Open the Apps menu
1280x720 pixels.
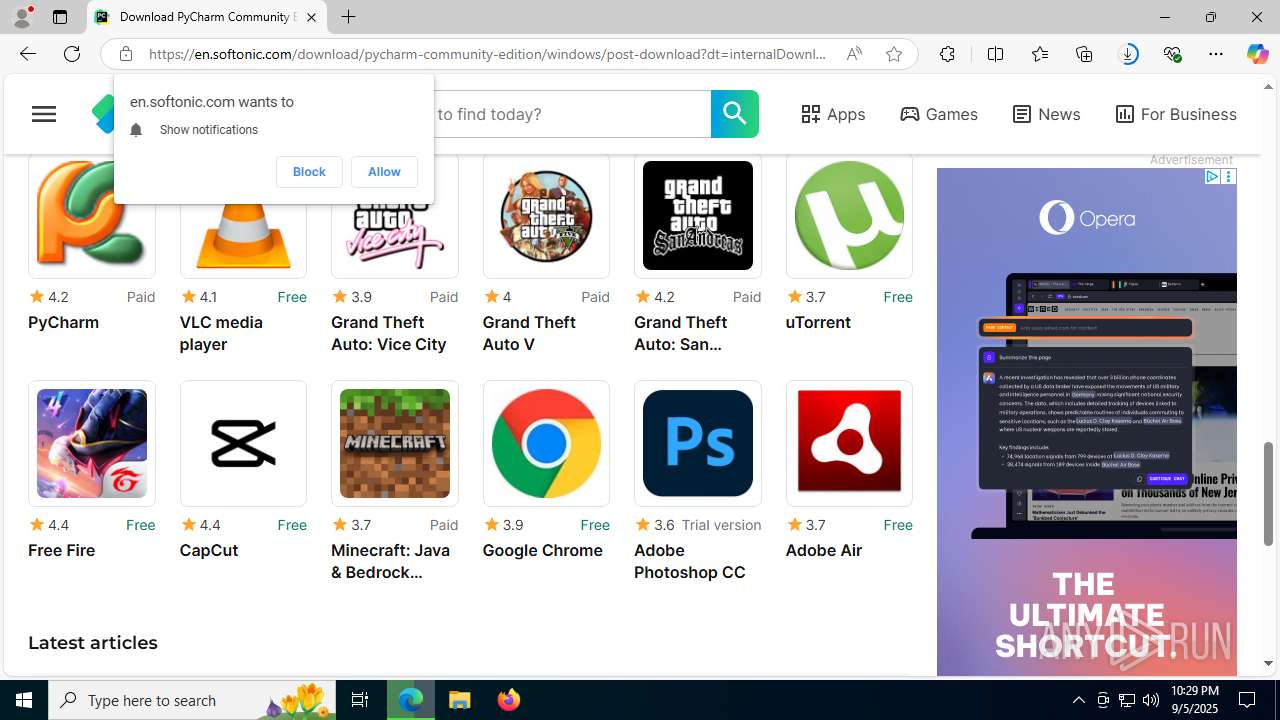833,114
